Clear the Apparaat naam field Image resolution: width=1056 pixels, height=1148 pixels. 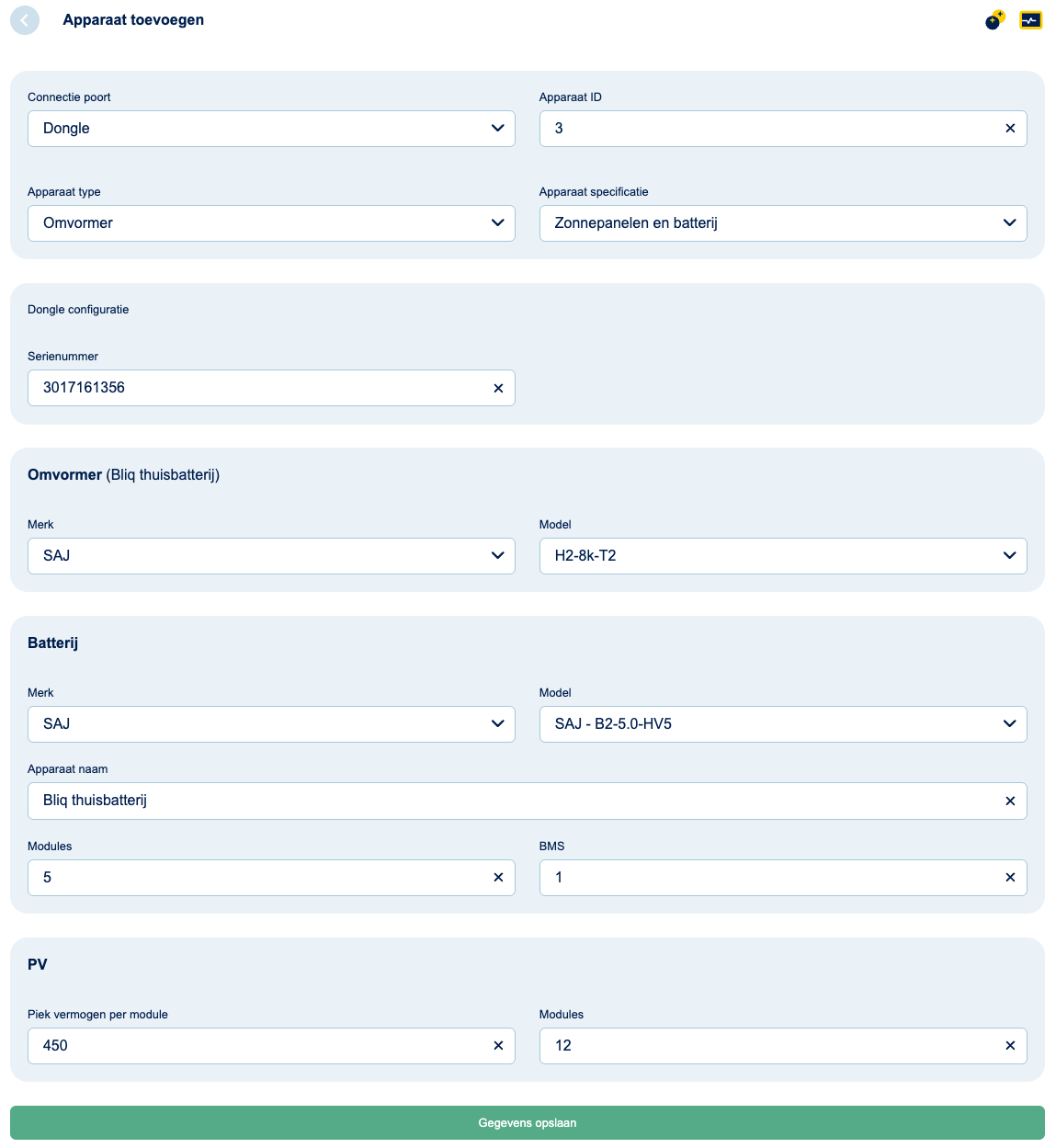click(1010, 801)
